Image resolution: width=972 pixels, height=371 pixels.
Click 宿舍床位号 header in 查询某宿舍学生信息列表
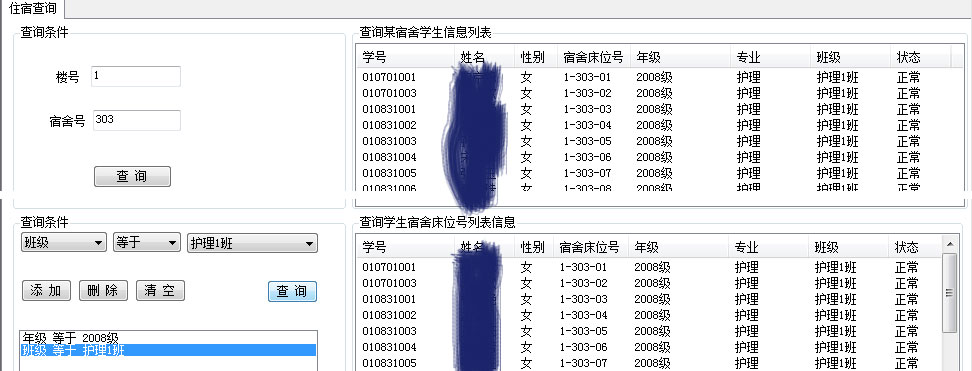pyautogui.click(x=593, y=58)
